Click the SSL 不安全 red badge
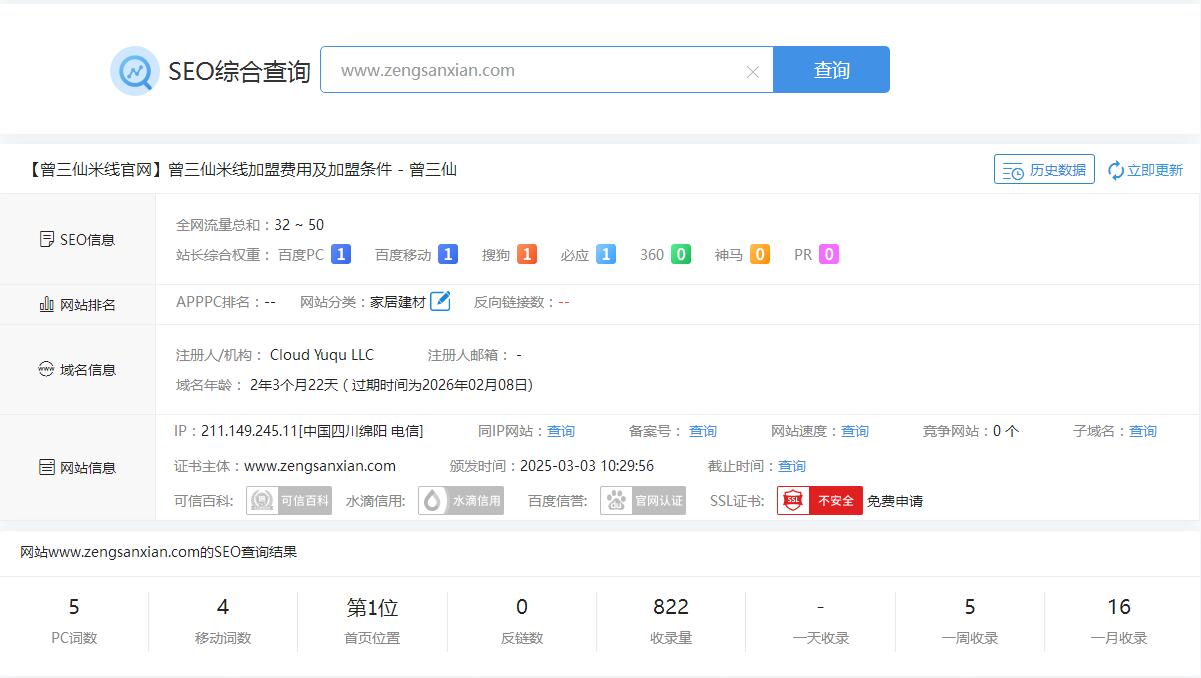 (819, 501)
